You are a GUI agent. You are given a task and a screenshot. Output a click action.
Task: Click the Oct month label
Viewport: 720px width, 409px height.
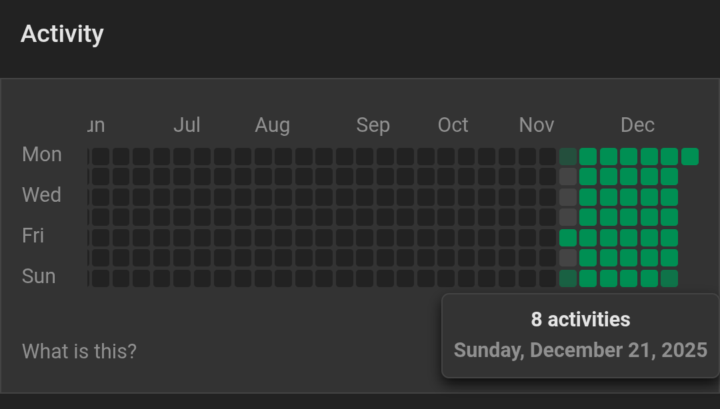tap(453, 125)
